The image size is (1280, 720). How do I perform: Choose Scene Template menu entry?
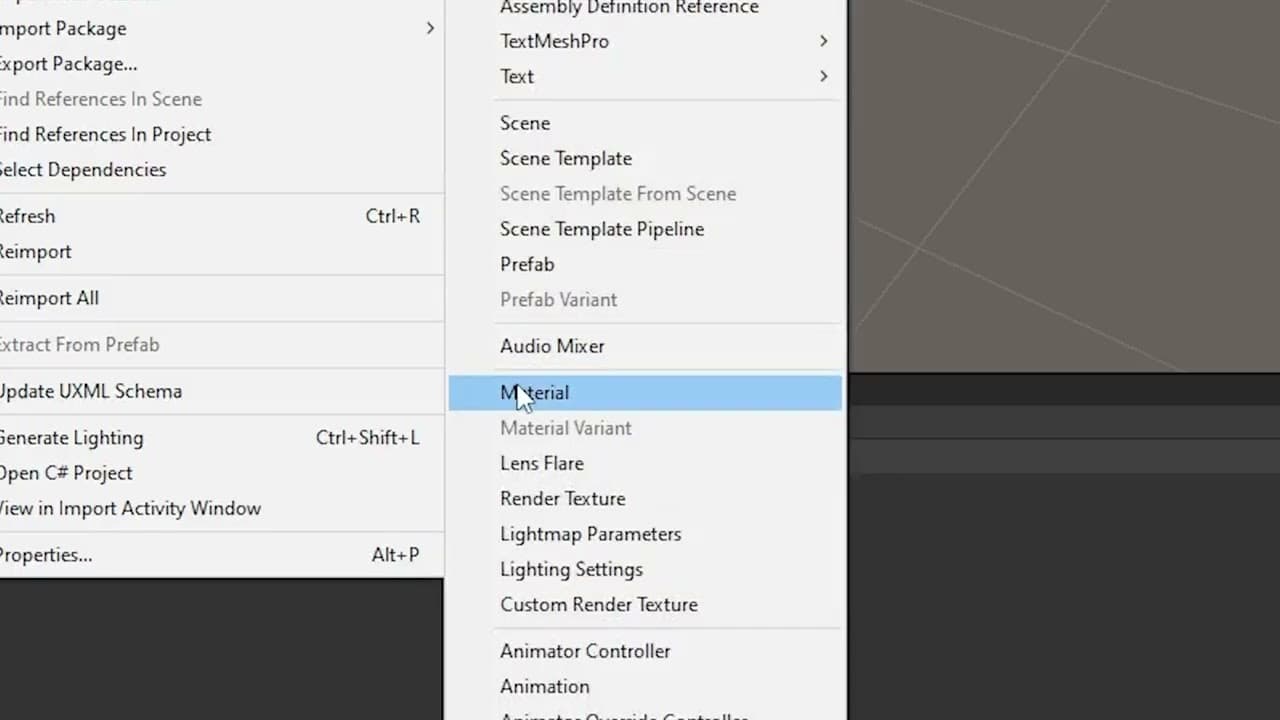pos(566,158)
